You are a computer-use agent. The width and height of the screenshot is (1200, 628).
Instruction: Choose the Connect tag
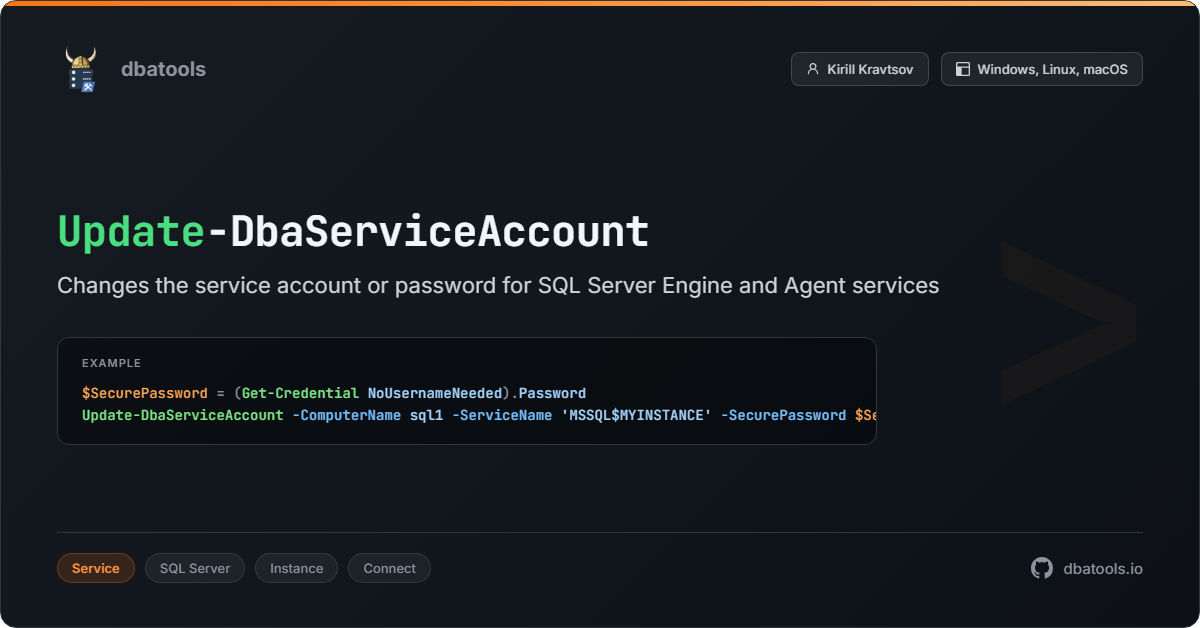pyautogui.click(x=389, y=568)
